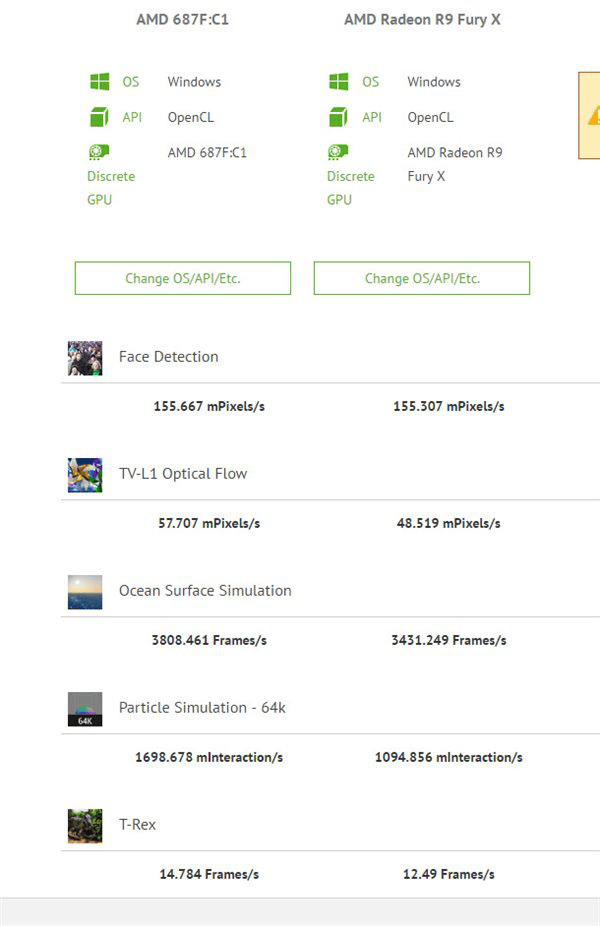This screenshot has height=926, width=600.
Task: Click the green API cube icon in left column
Action: (x=99, y=117)
